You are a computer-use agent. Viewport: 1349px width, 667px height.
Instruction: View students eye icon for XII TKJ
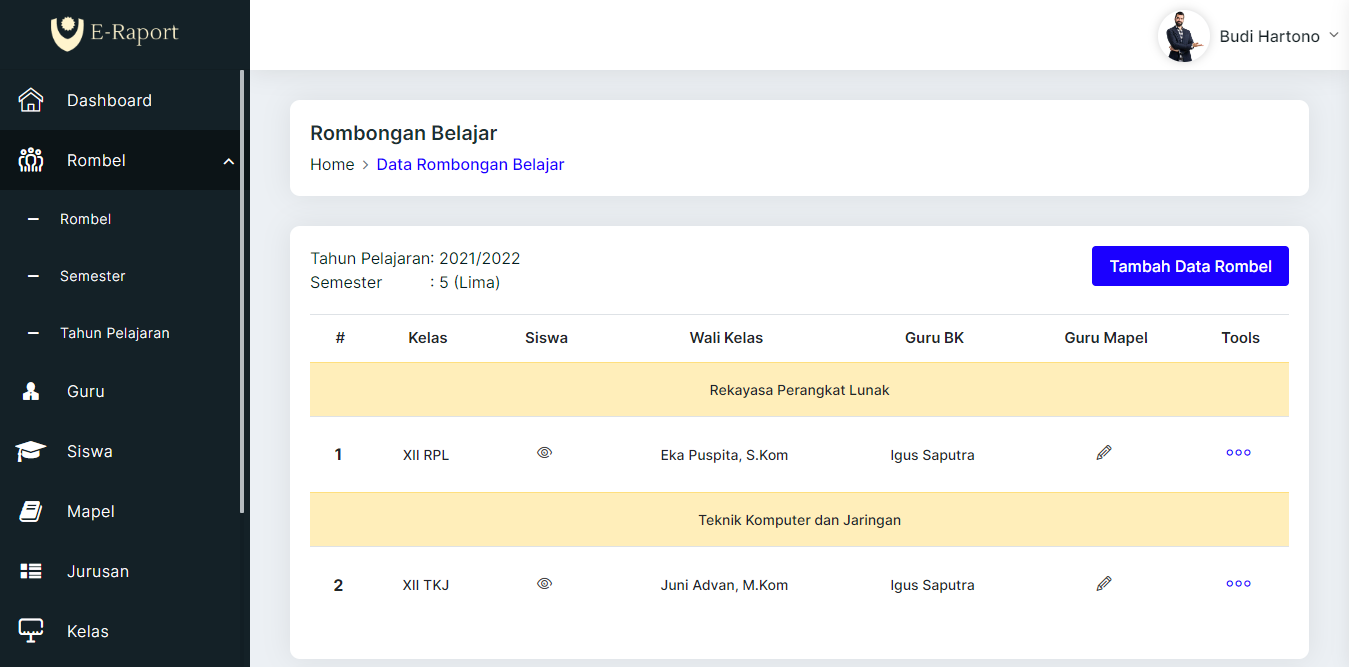point(544,584)
